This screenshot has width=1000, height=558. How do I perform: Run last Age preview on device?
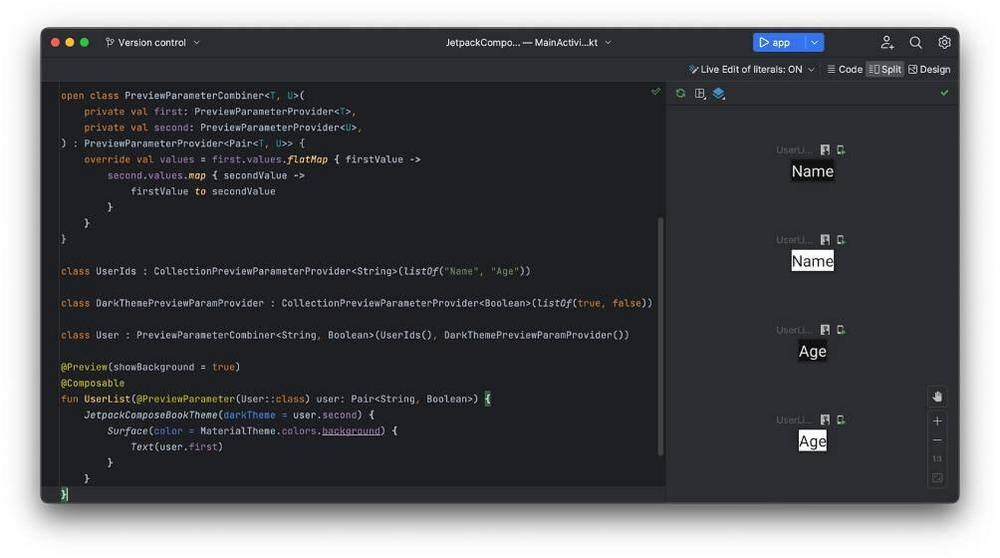[x=841, y=420]
